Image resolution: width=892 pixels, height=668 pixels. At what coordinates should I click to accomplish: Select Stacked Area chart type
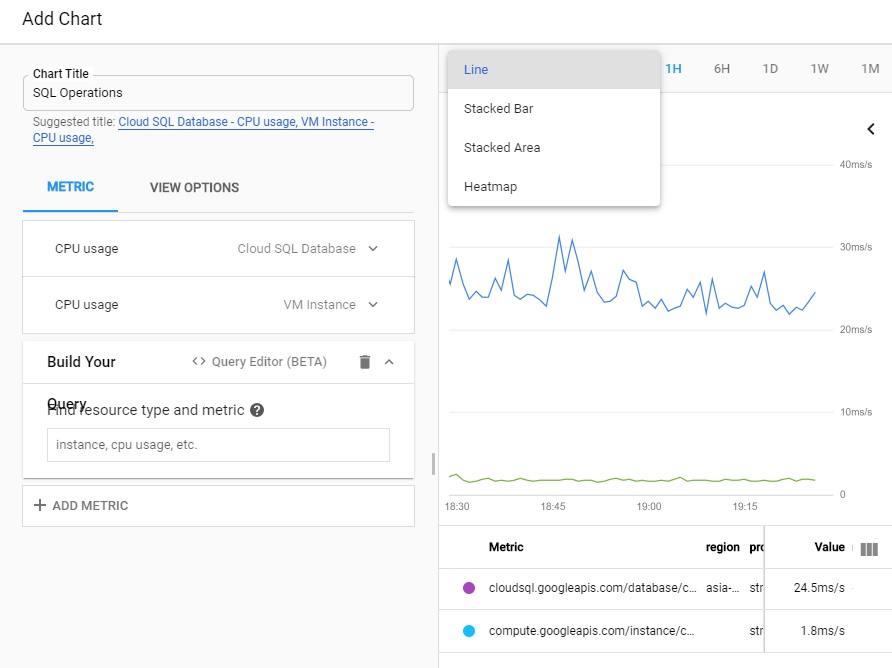(x=502, y=148)
